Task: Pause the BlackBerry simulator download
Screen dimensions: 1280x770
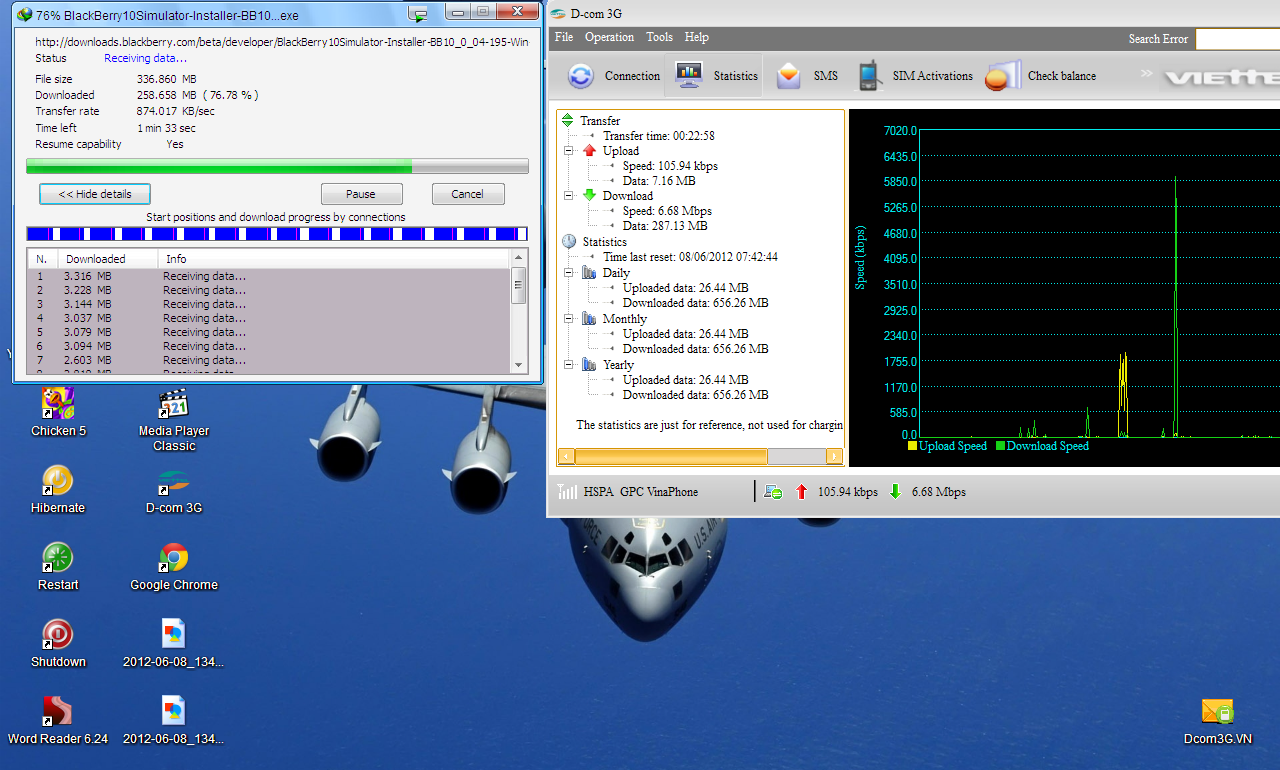Action: click(361, 194)
